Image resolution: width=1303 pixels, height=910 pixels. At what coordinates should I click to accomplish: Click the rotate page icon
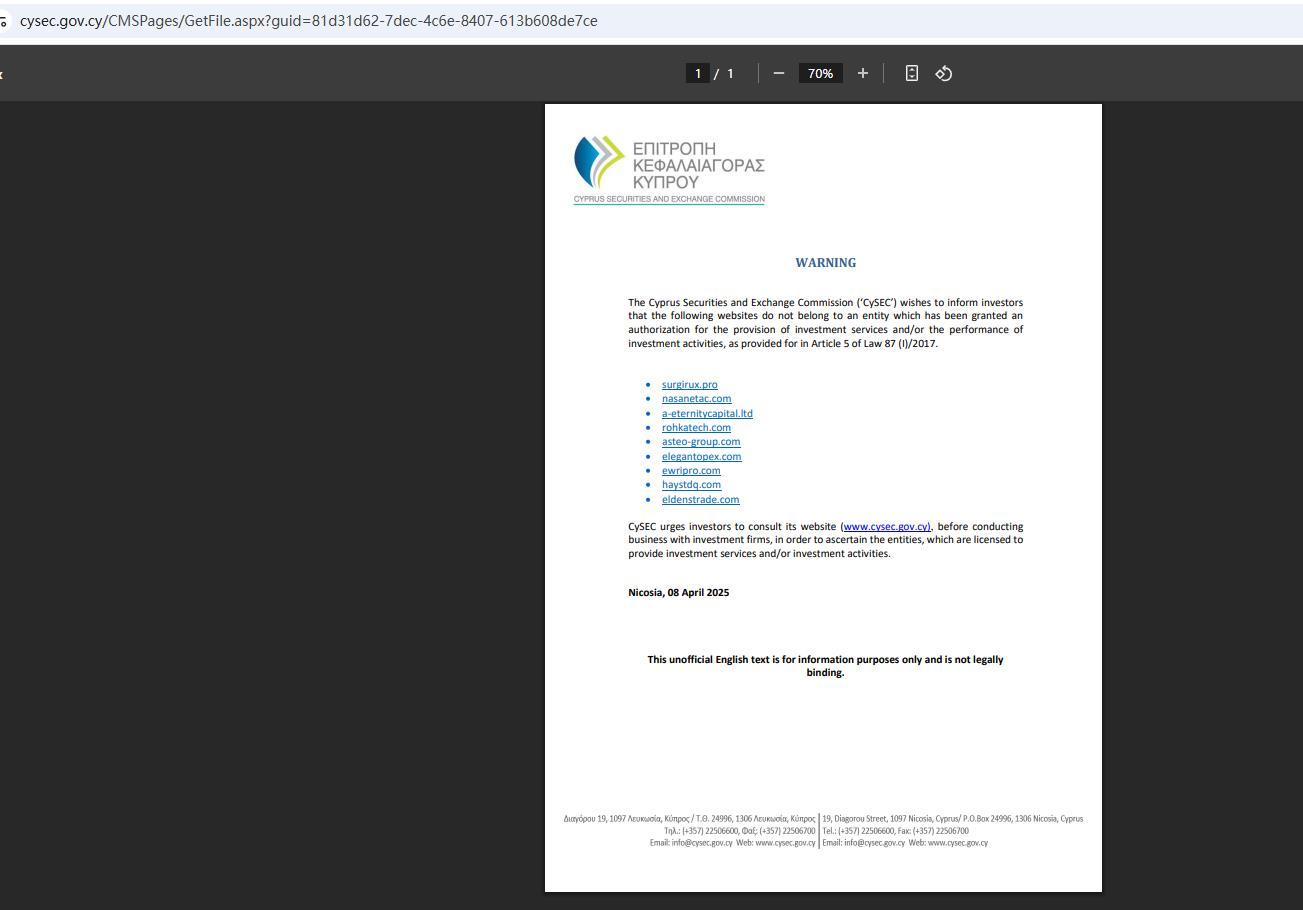[x=943, y=73]
